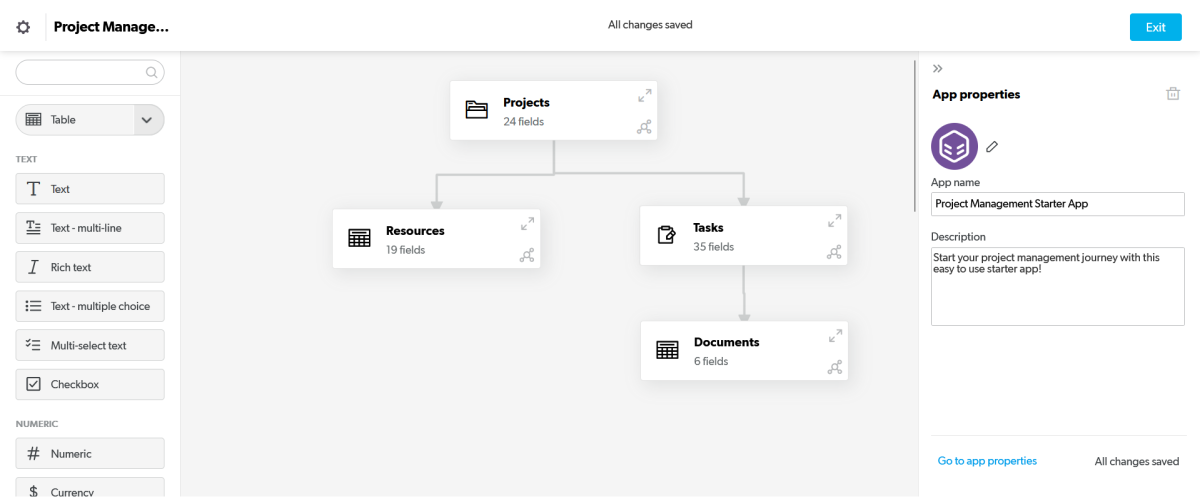Click the field search box
This screenshot has width=1200, height=499.
click(x=83, y=72)
